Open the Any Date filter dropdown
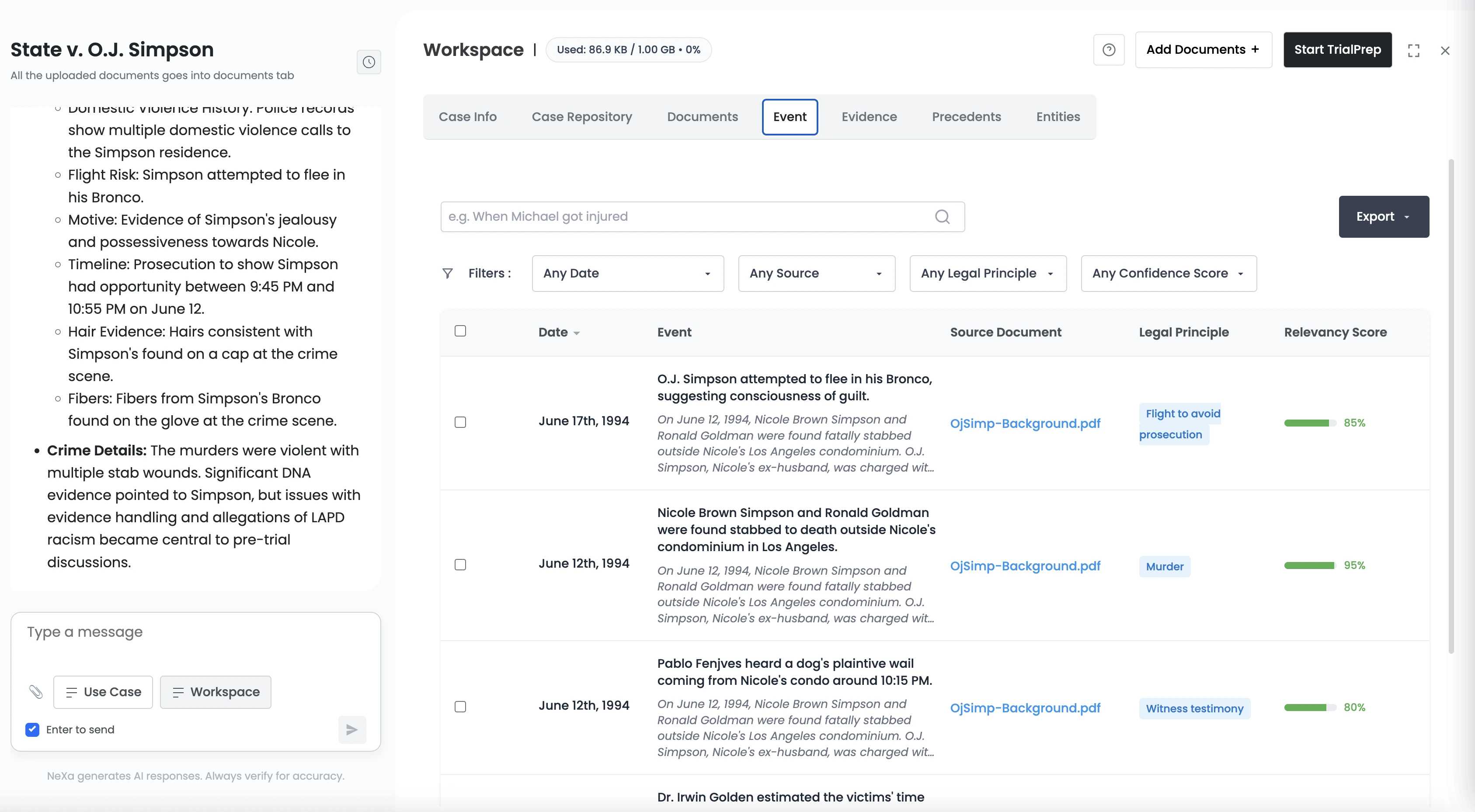 [628, 274]
